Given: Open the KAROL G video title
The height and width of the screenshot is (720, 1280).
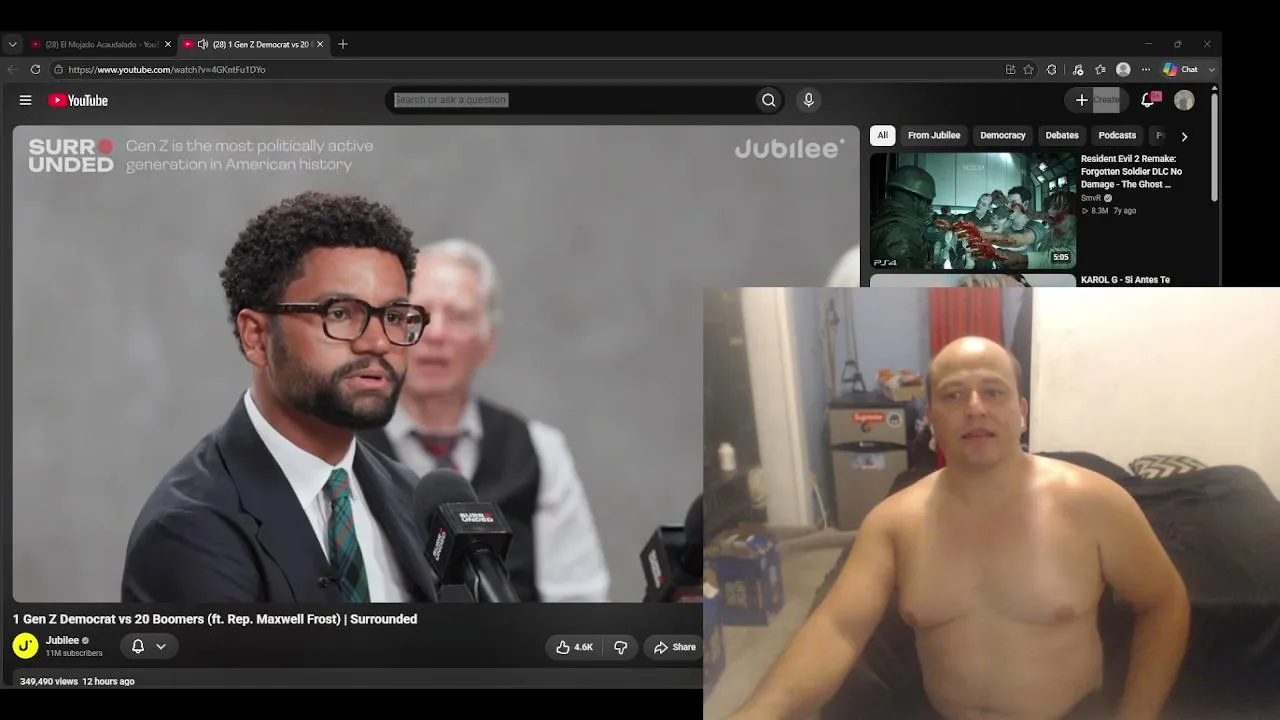Looking at the screenshot, I should pos(1125,280).
